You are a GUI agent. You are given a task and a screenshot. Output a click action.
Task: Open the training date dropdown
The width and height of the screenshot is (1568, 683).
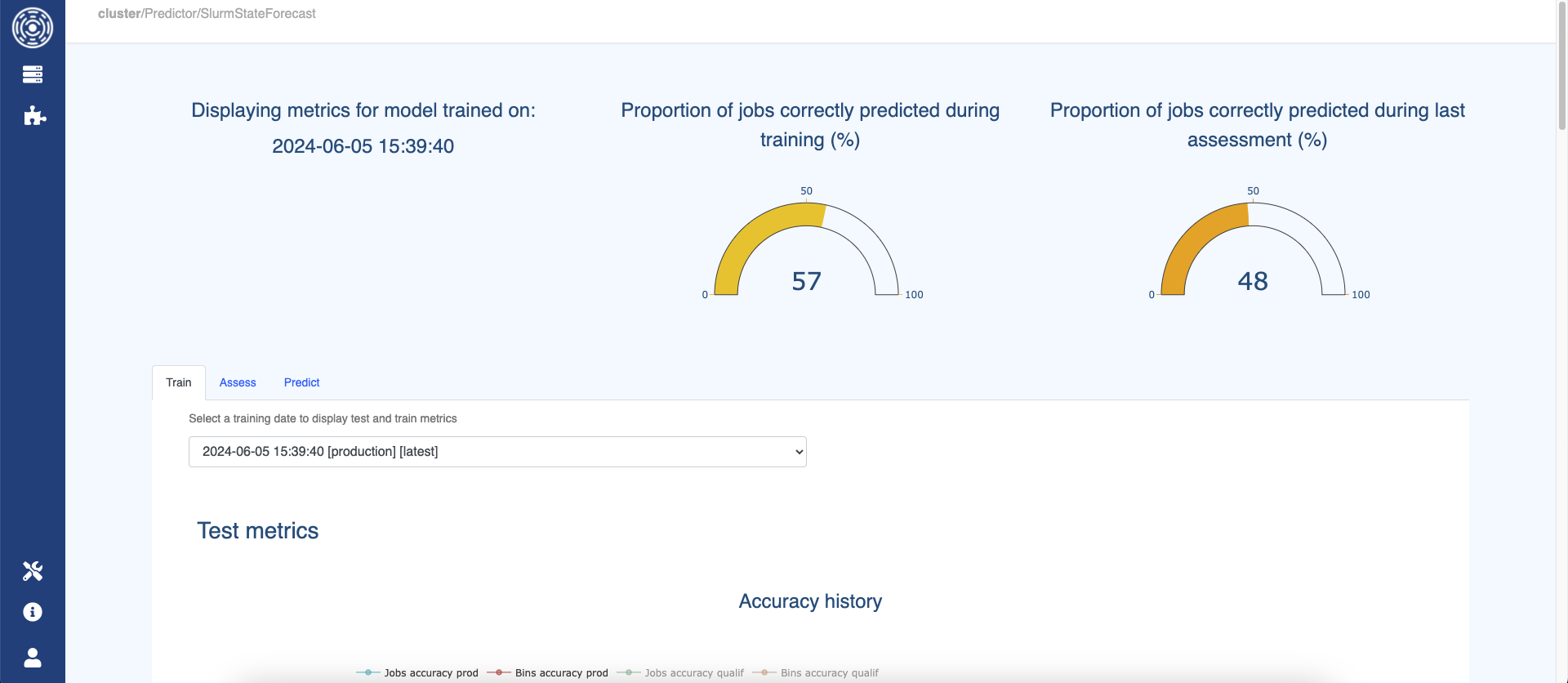(x=497, y=452)
